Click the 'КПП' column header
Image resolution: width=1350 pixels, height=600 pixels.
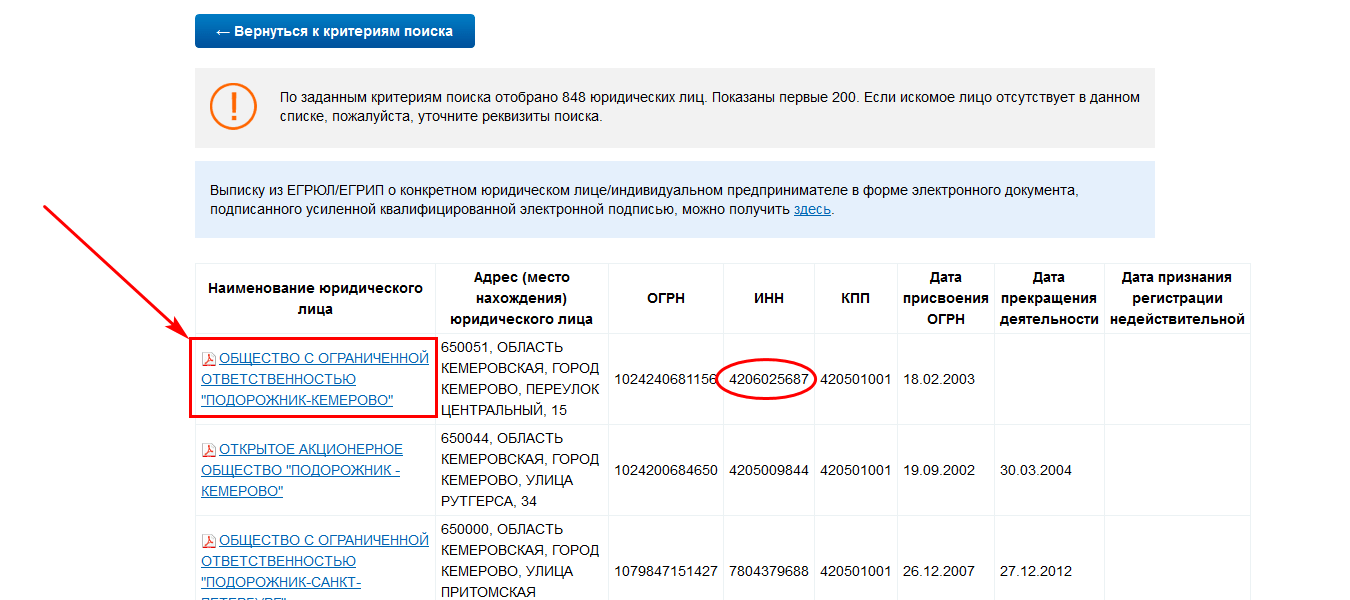[x=856, y=298]
